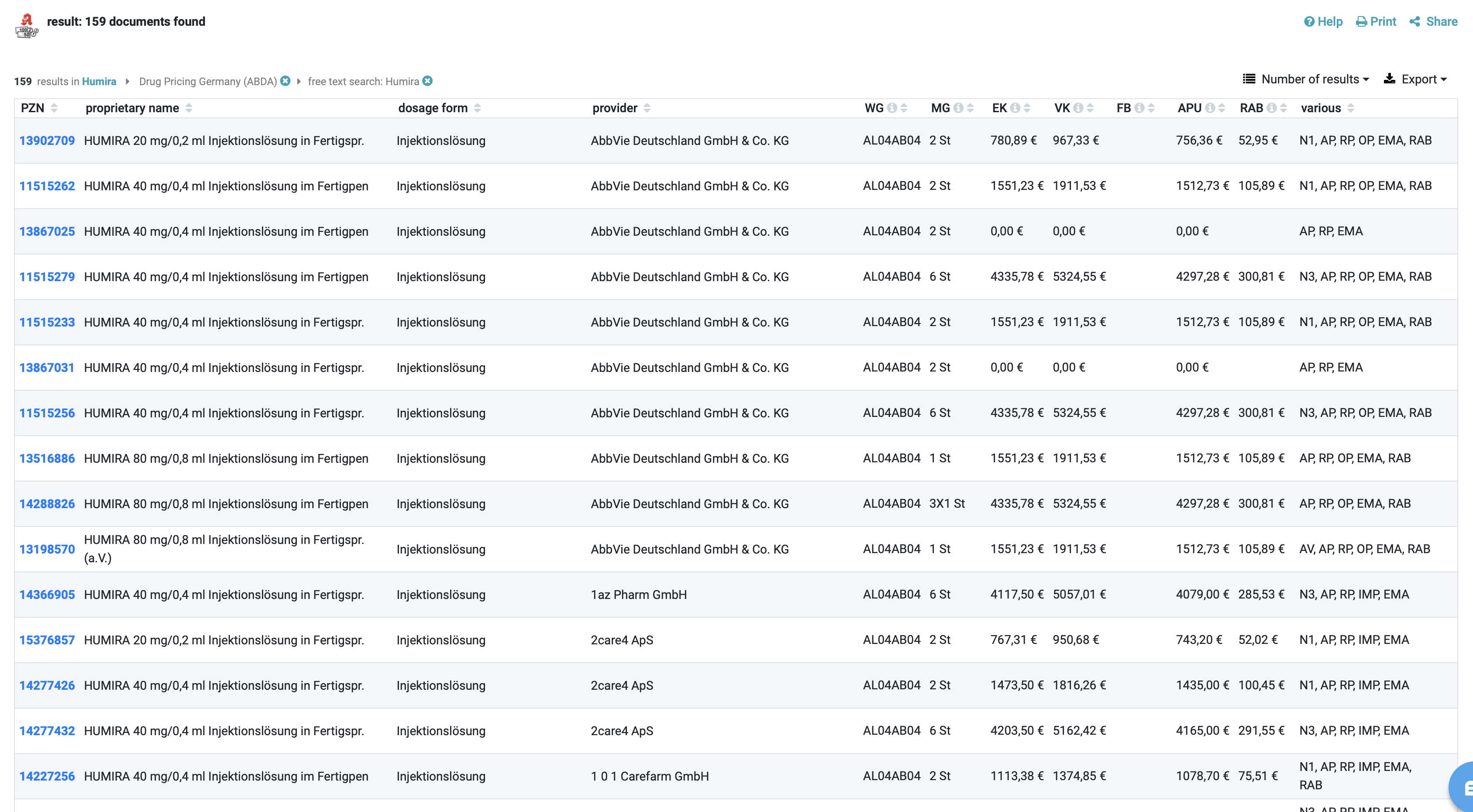Show info for FB column
The width and height of the screenshot is (1473, 812).
tap(1139, 108)
